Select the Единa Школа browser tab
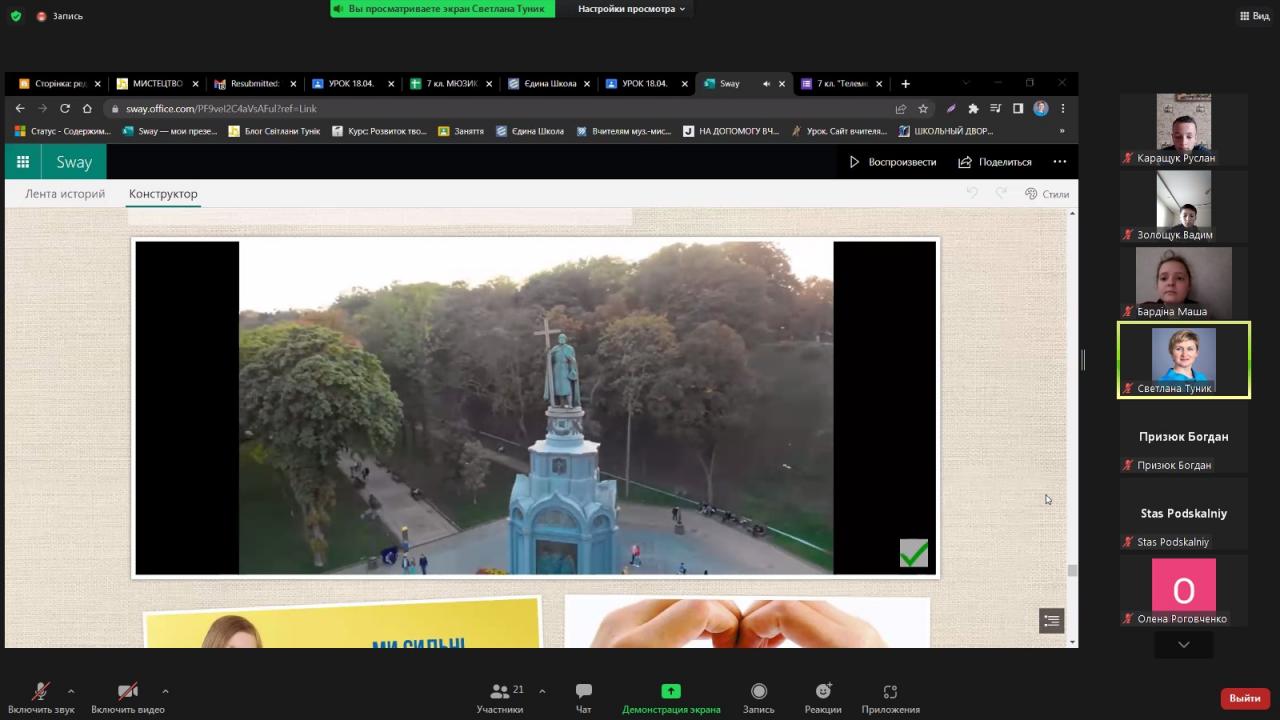Image resolution: width=1280 pixels, height=720 pixels. click(x=542, y=84)
